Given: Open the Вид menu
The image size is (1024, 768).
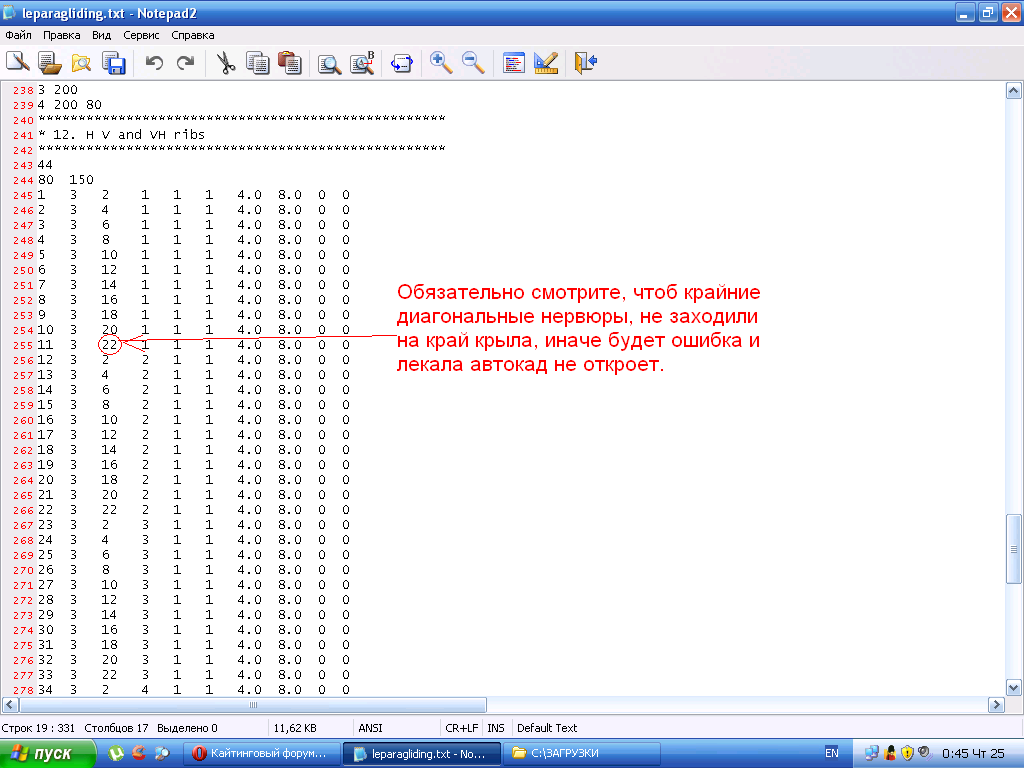Looking at the screenshot, I should click(x=101, y=35).
